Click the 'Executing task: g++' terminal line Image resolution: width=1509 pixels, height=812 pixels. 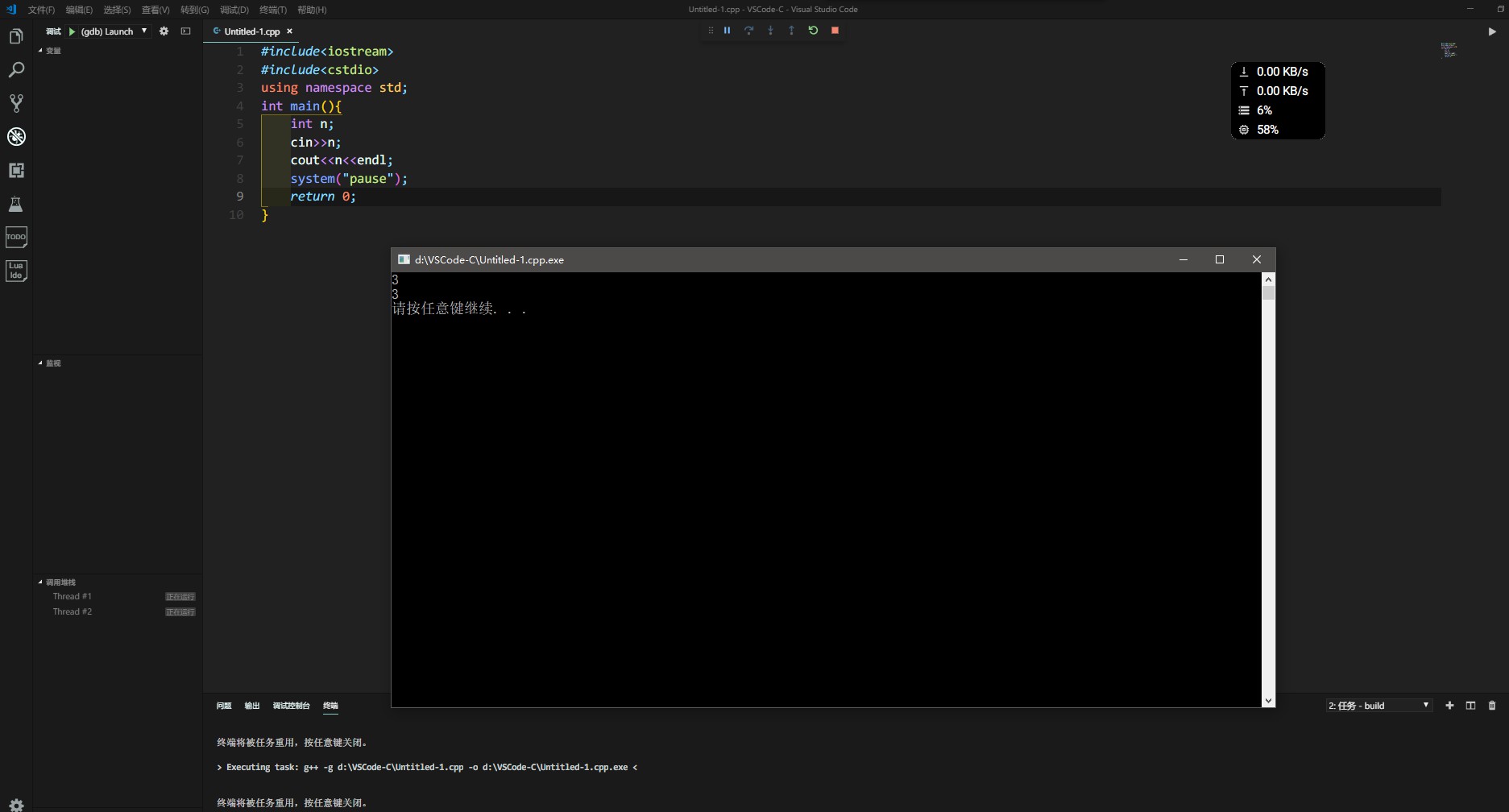[x=427, y=768]
